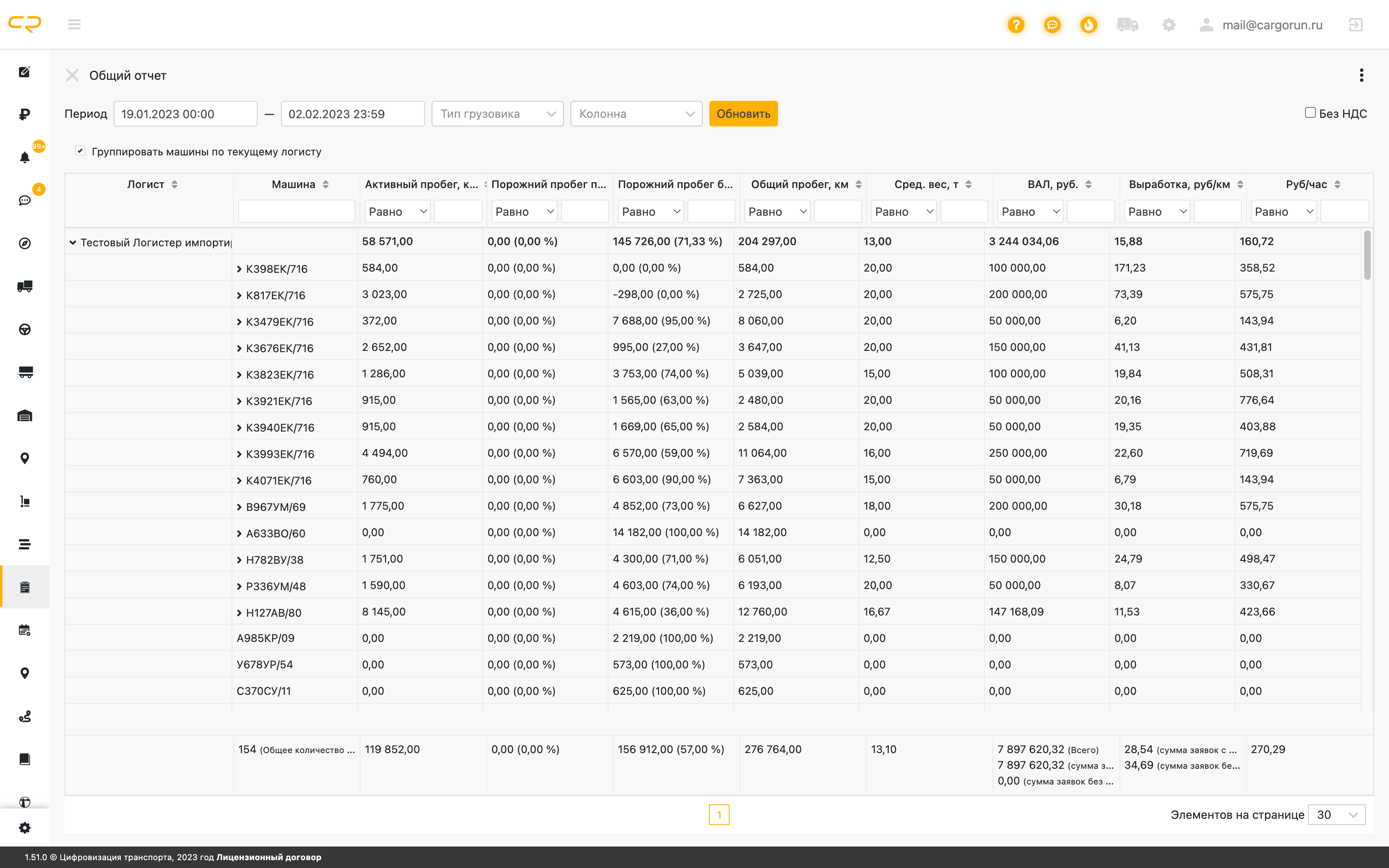Open Равно filter under Общий пробег
1389x868 pixels.
tap(777, 211)
